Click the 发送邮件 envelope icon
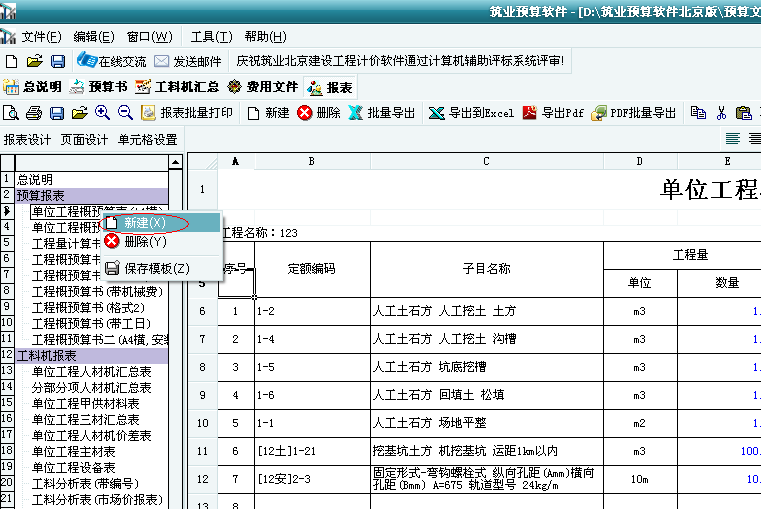Viewport: 761px width, 509px height. 162,61
